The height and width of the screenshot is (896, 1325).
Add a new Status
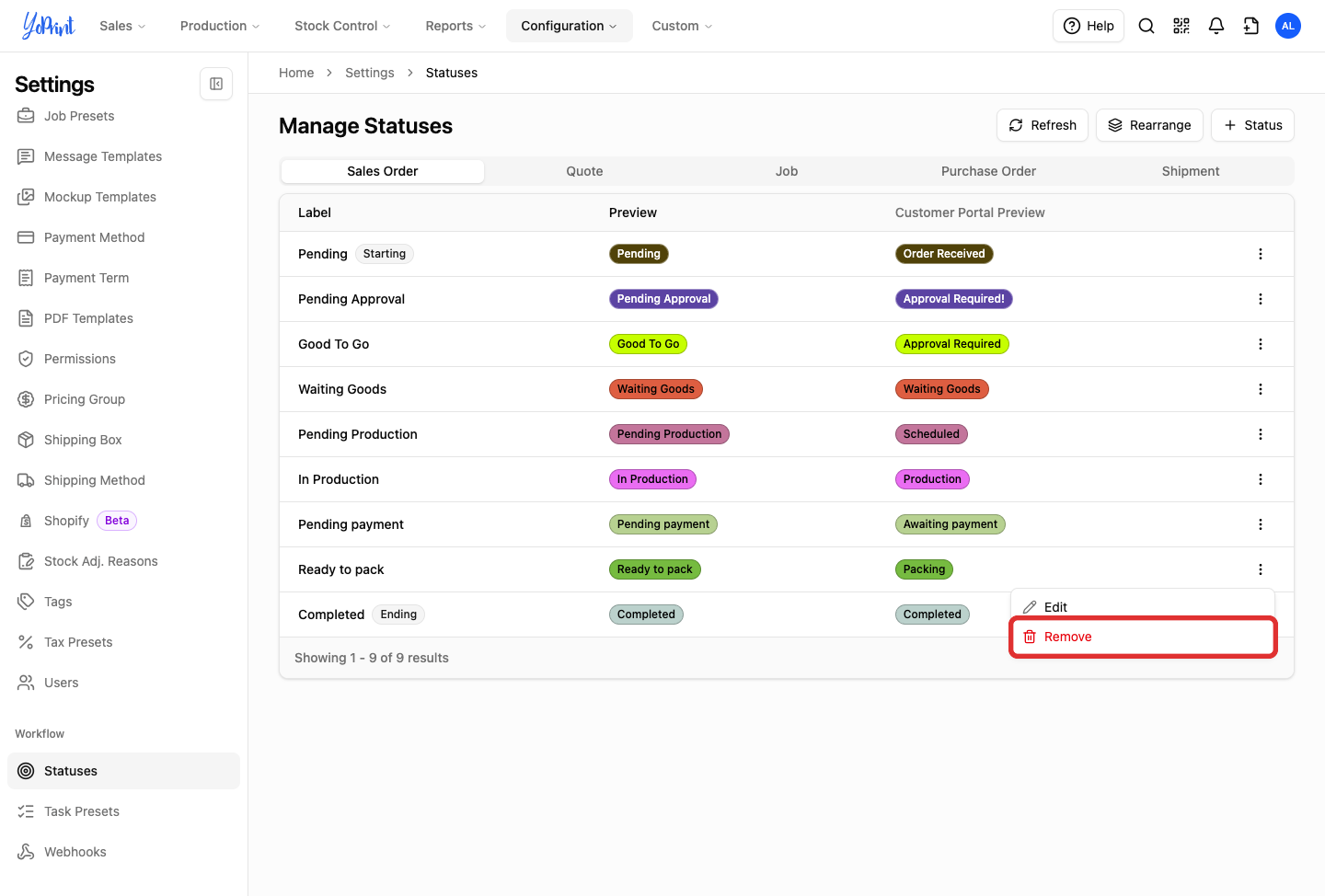(1252, 125)
